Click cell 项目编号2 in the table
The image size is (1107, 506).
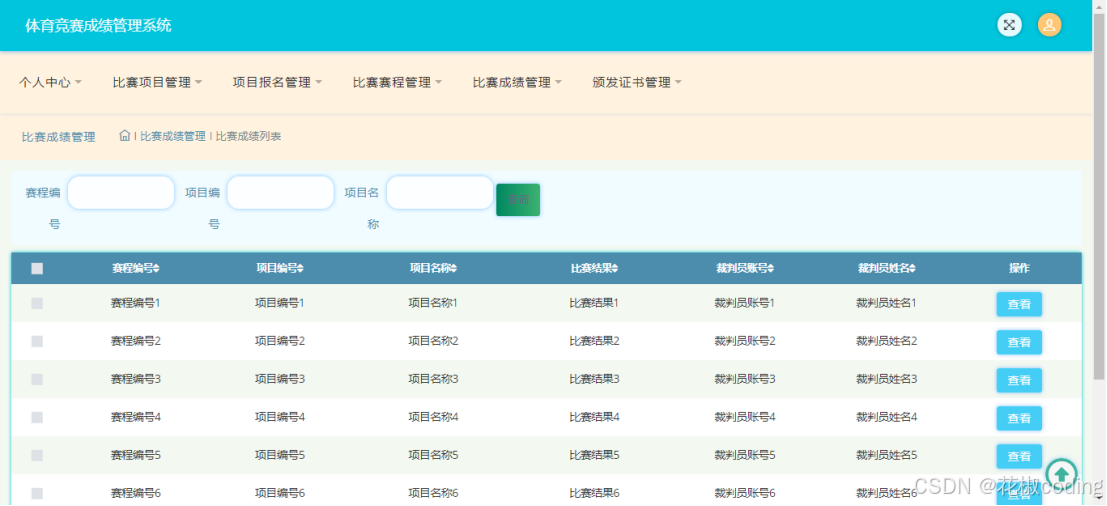(x=280, y=342)
